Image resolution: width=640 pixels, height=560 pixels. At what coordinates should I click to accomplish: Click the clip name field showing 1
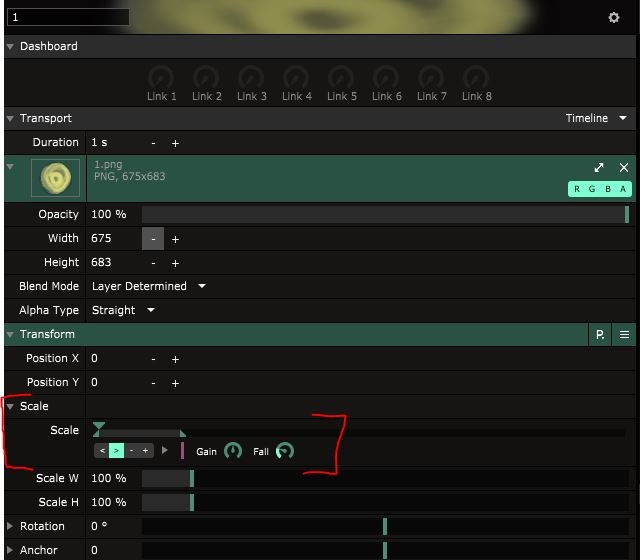[x=68, y=17]
